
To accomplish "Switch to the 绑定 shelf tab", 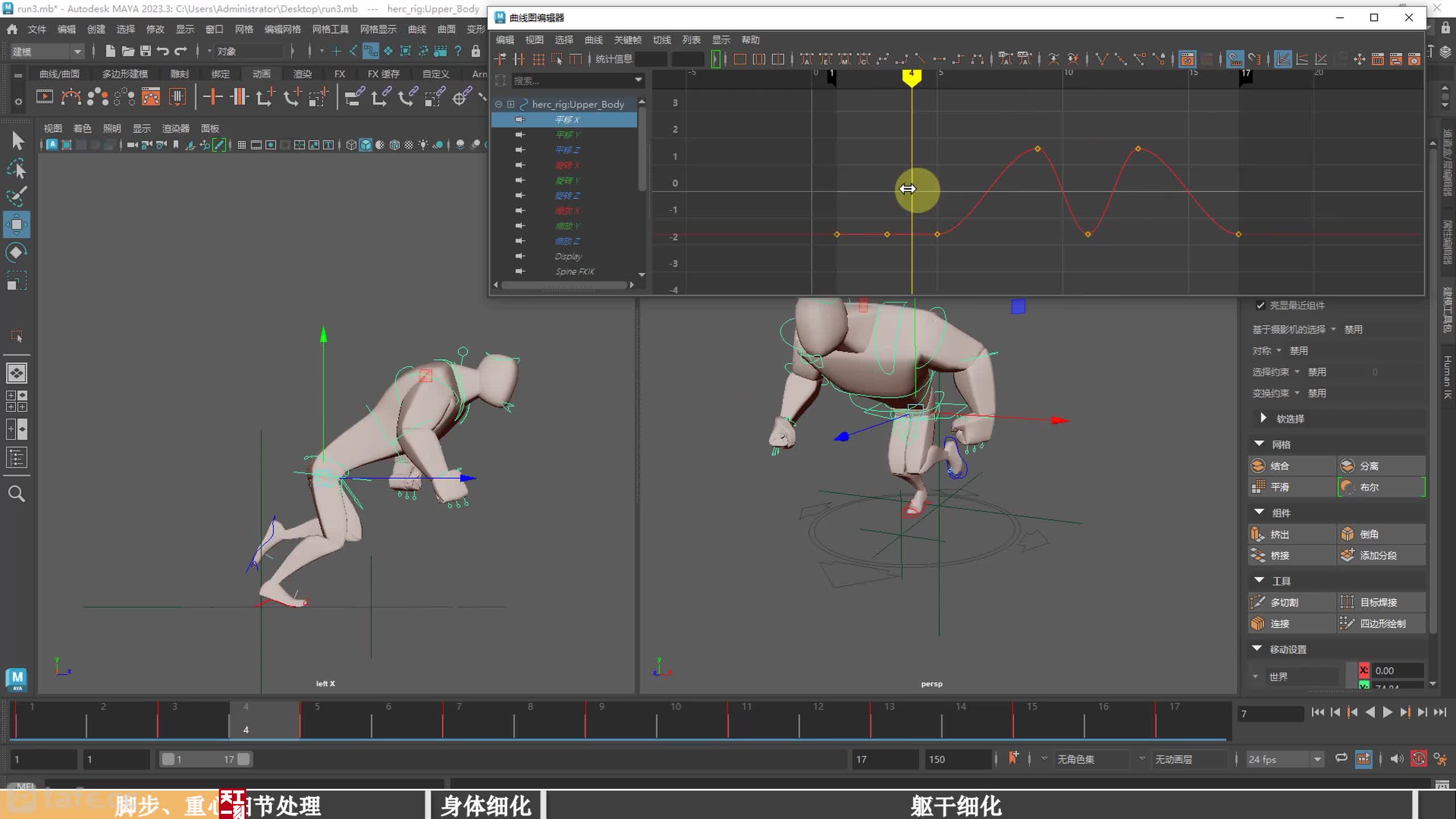I will pos(220,74).
